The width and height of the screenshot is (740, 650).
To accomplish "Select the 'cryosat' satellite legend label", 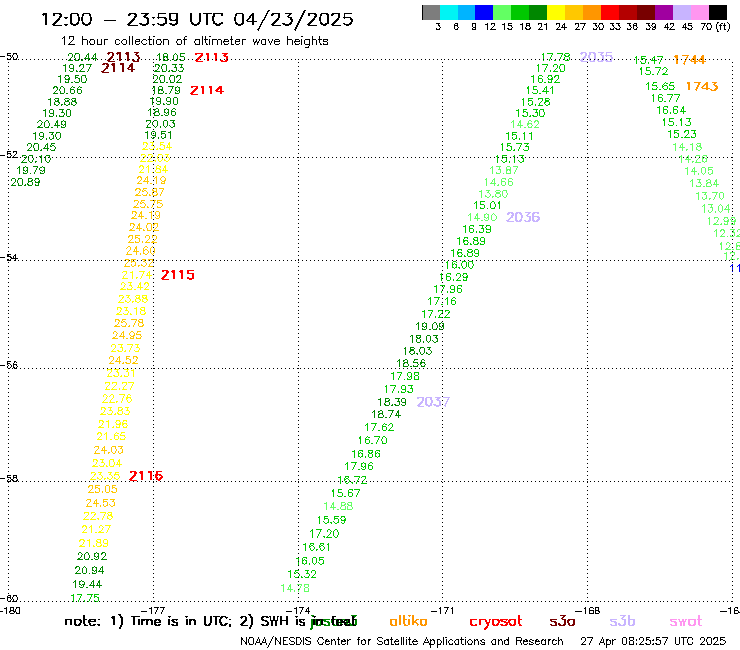I will (496, 622).
